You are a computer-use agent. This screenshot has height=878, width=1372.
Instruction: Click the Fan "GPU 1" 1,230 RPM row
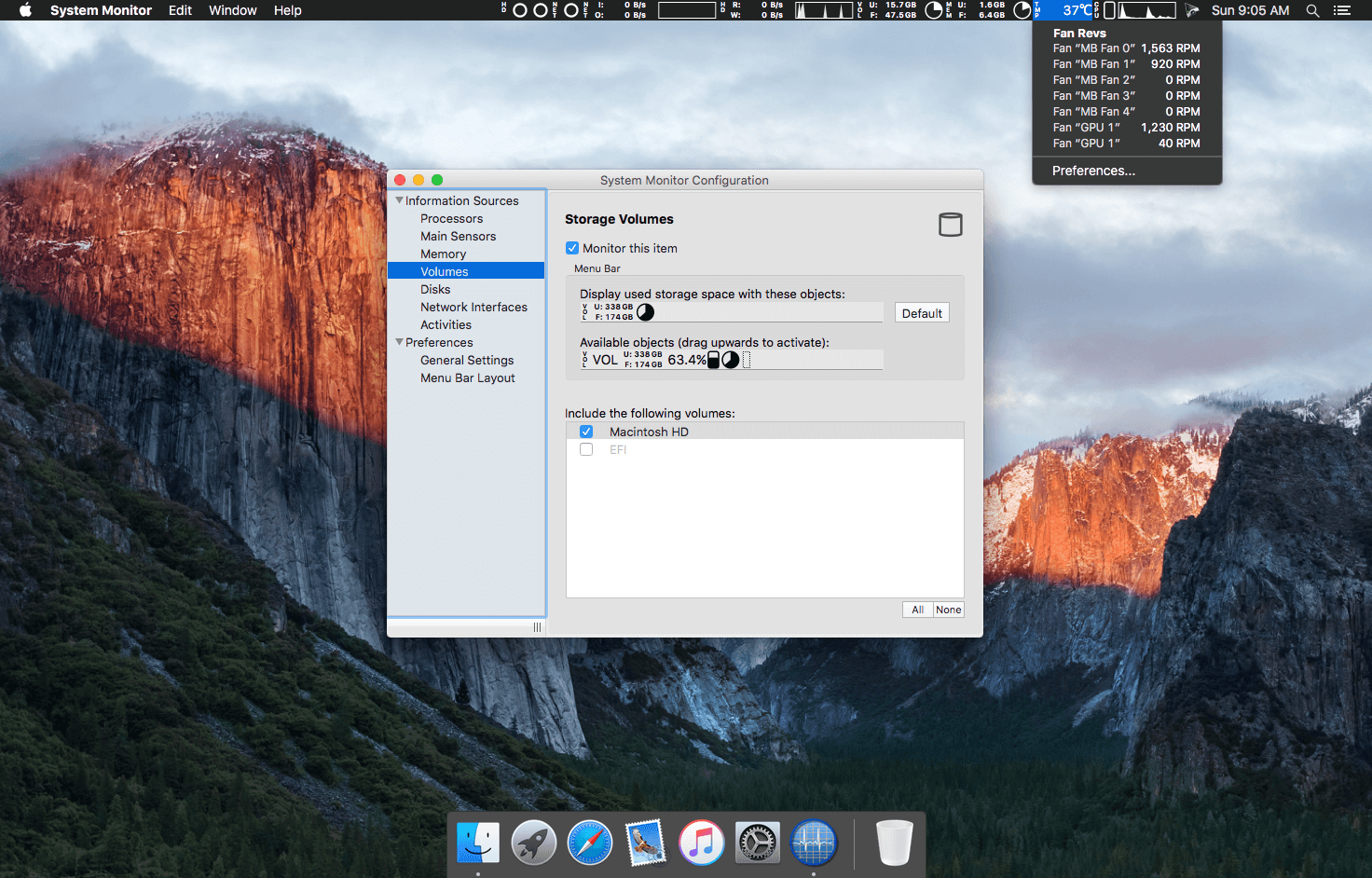coord(1127,127)
